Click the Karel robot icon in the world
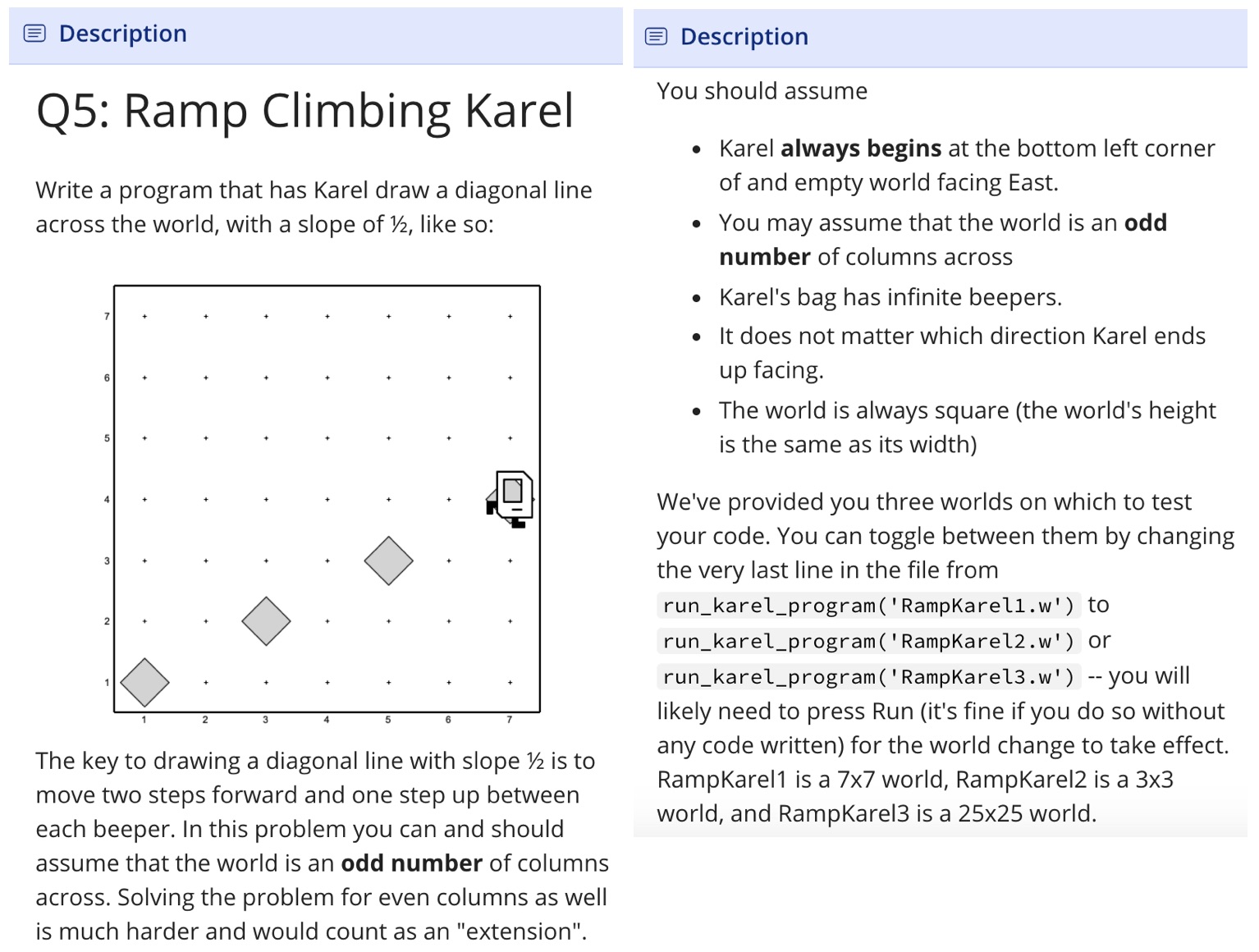 tap(510, 498)
